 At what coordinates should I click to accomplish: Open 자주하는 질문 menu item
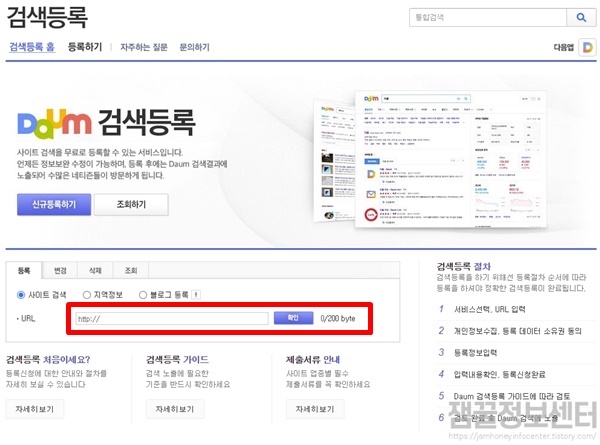pyautogui.click(x=144, y=47)
